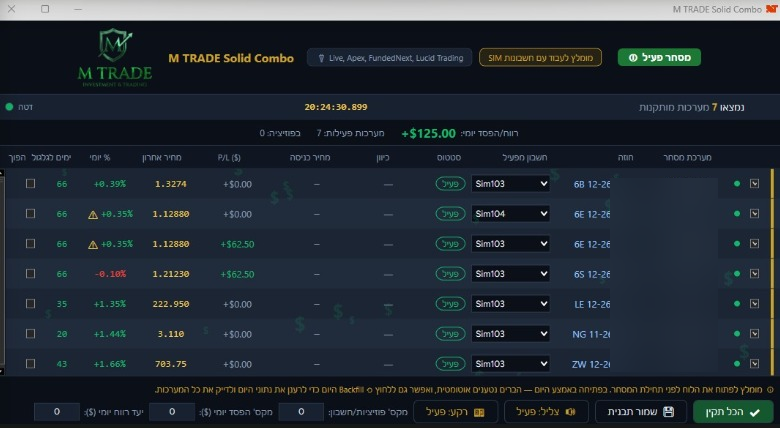Toggle the reverse checkbox for 6S row

30,274
